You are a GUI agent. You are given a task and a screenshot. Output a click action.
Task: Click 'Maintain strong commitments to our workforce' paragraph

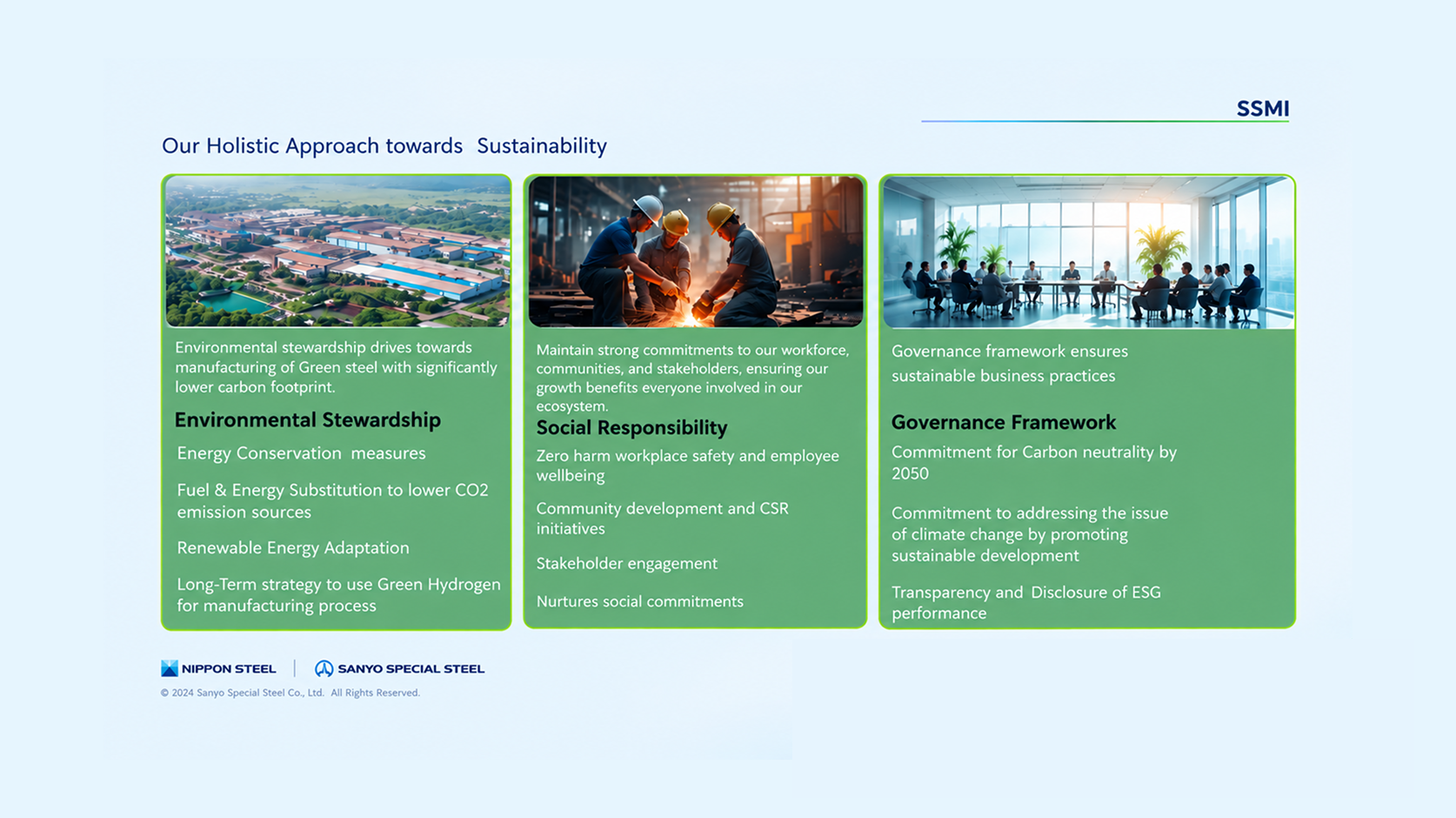[692, 378]
